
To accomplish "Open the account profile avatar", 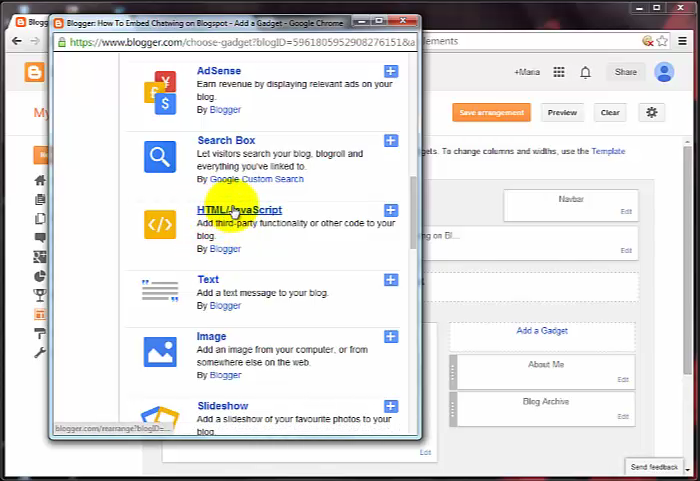I will coord(664,72).
